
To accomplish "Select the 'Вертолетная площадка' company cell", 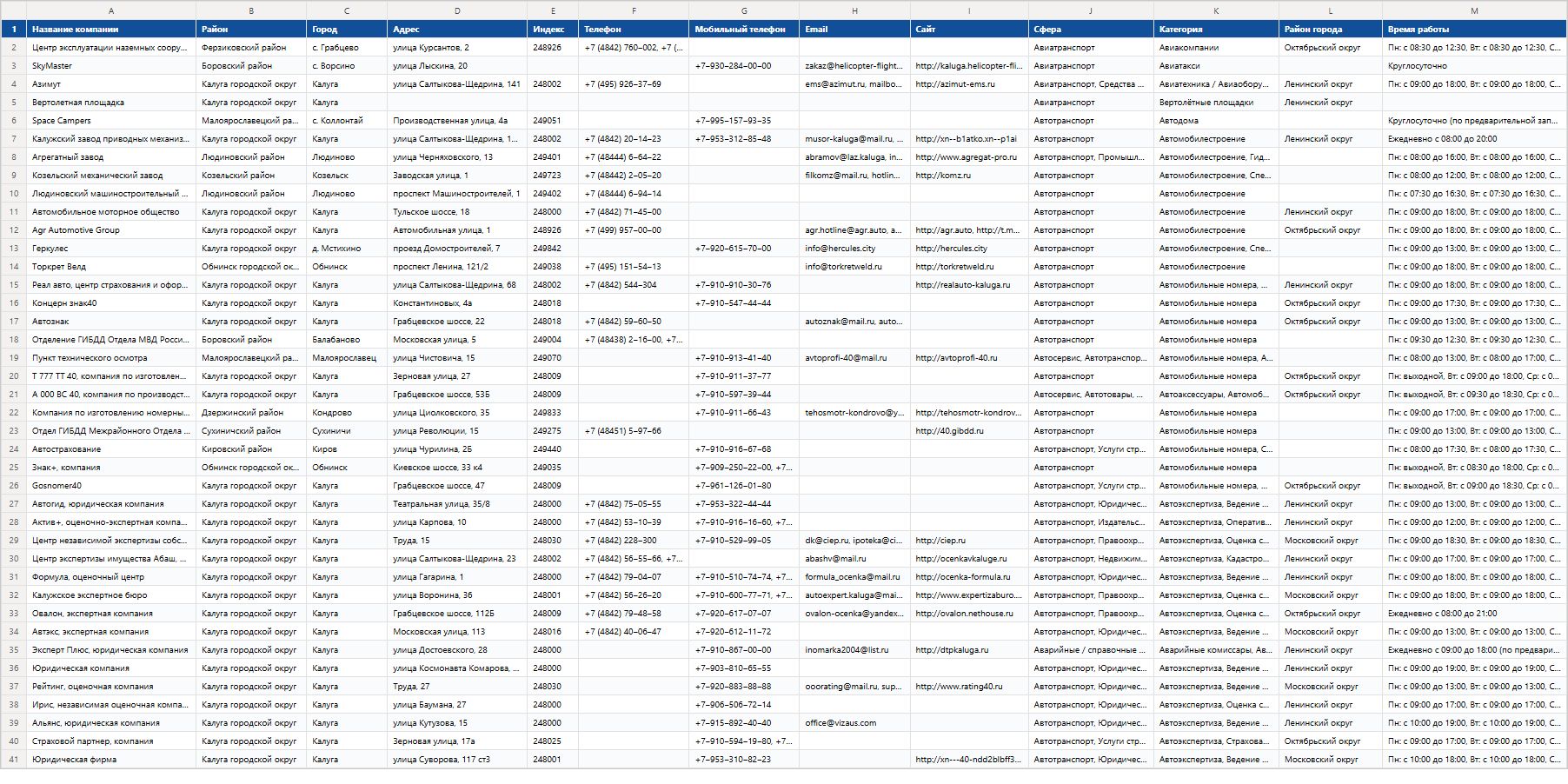I will pyautogui.click(x=111, y=103).
